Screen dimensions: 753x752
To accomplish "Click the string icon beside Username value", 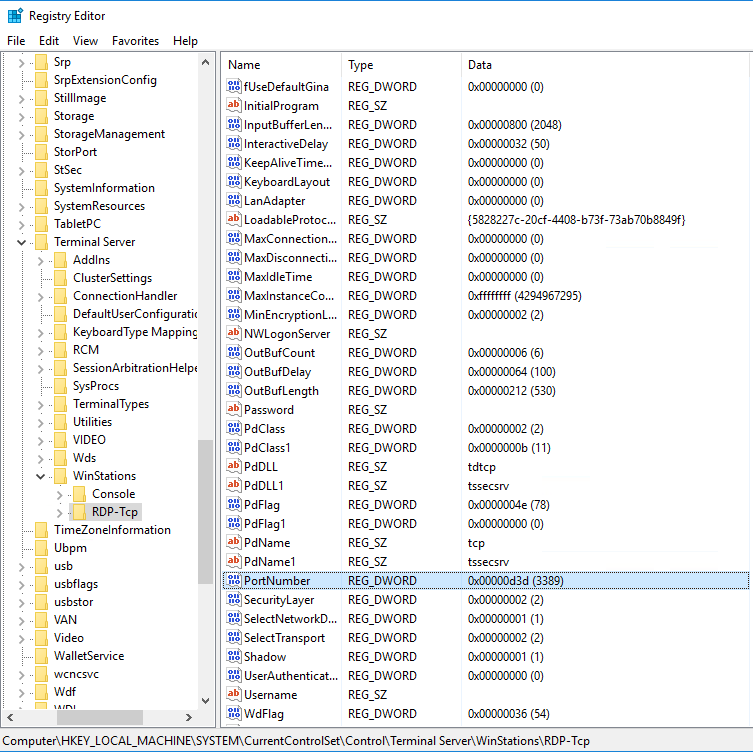I will coord(234,695).
